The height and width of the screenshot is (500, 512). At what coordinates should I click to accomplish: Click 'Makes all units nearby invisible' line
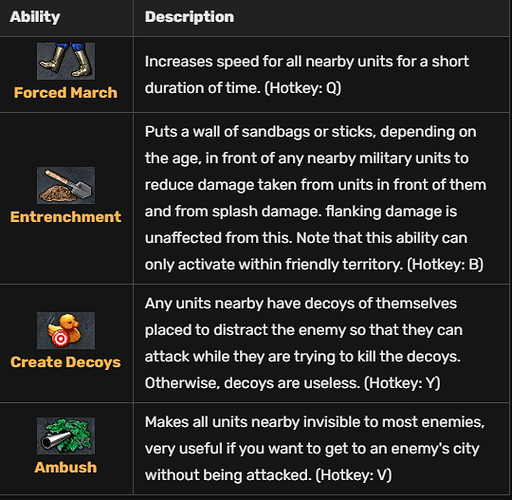315,422
